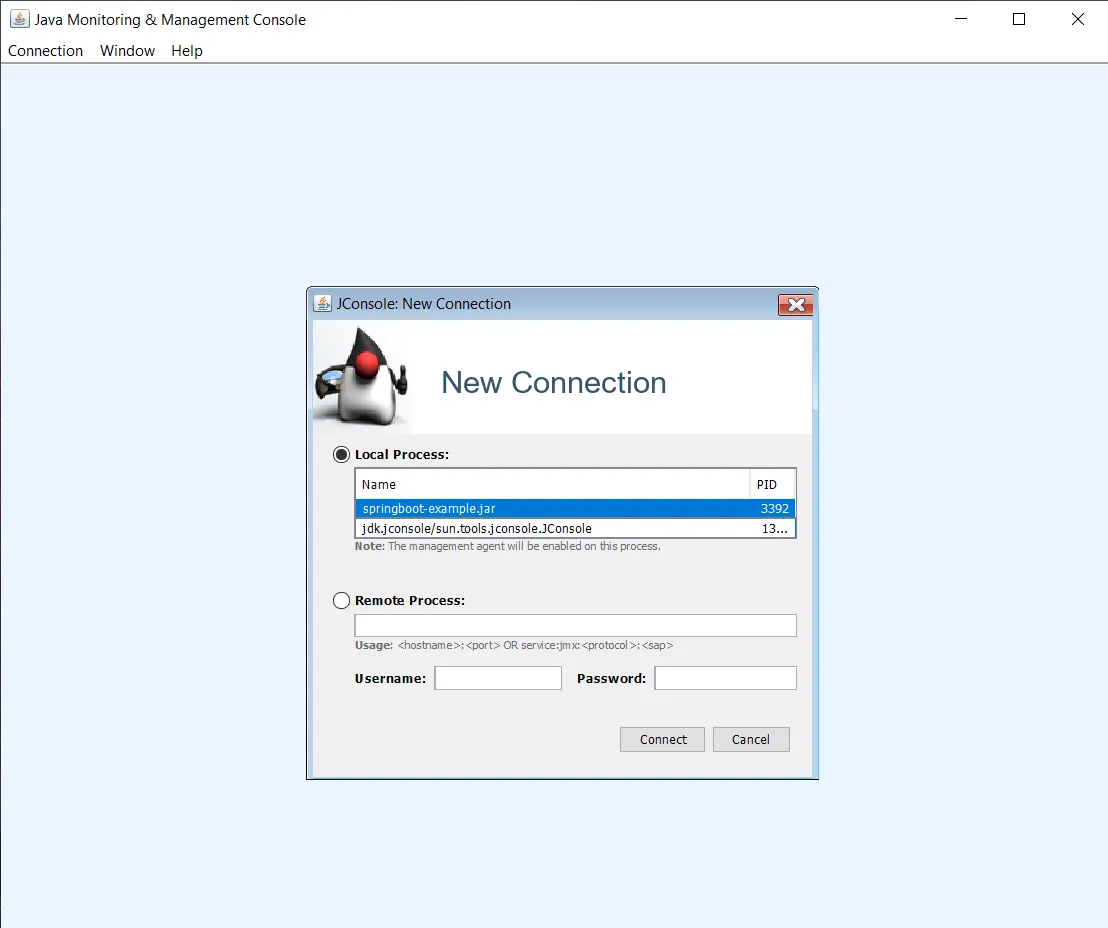
Task: Click the Duke mascot image
Action: tap(362, 377)
